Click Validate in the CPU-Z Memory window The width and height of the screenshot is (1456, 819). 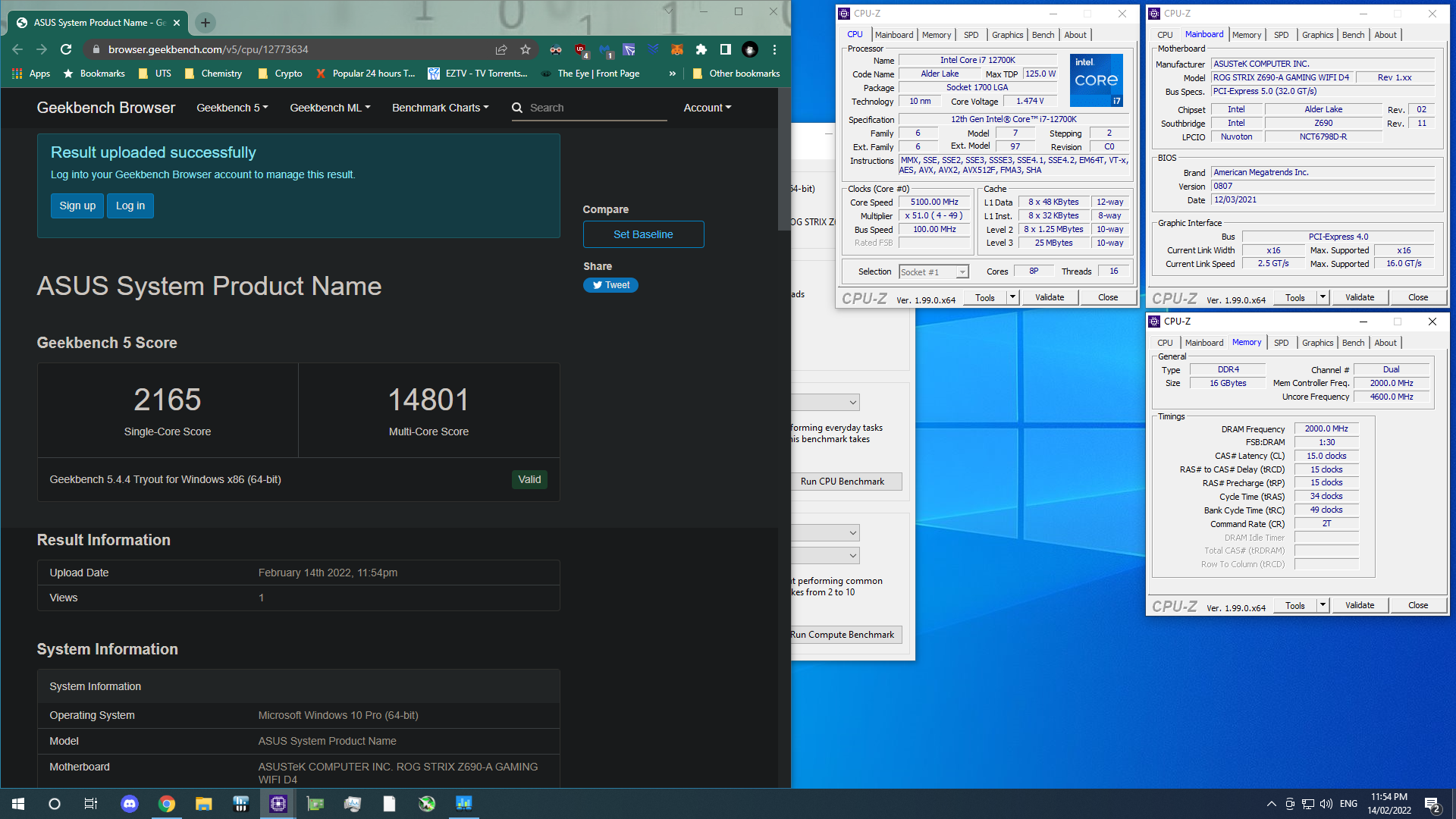coord(1360,605)
